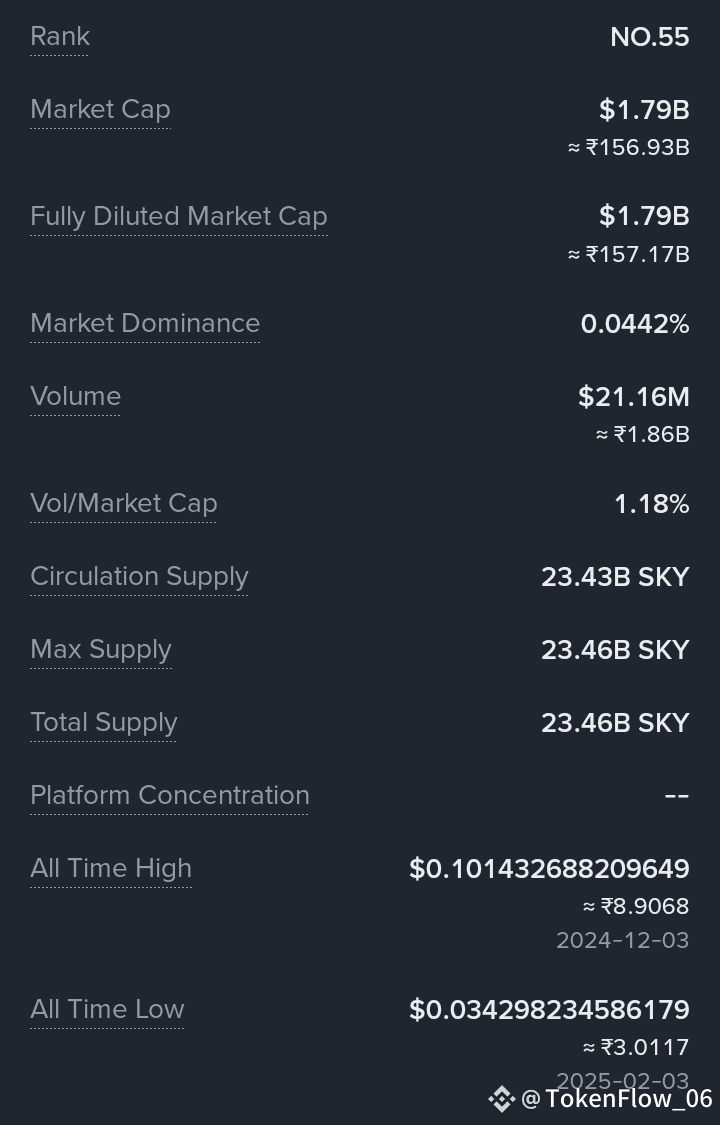The width and height of the screenshot is (720, 1125).
Task: Click the NO.55 rank value
Action: pyautogui.click(x=650, y=37)
